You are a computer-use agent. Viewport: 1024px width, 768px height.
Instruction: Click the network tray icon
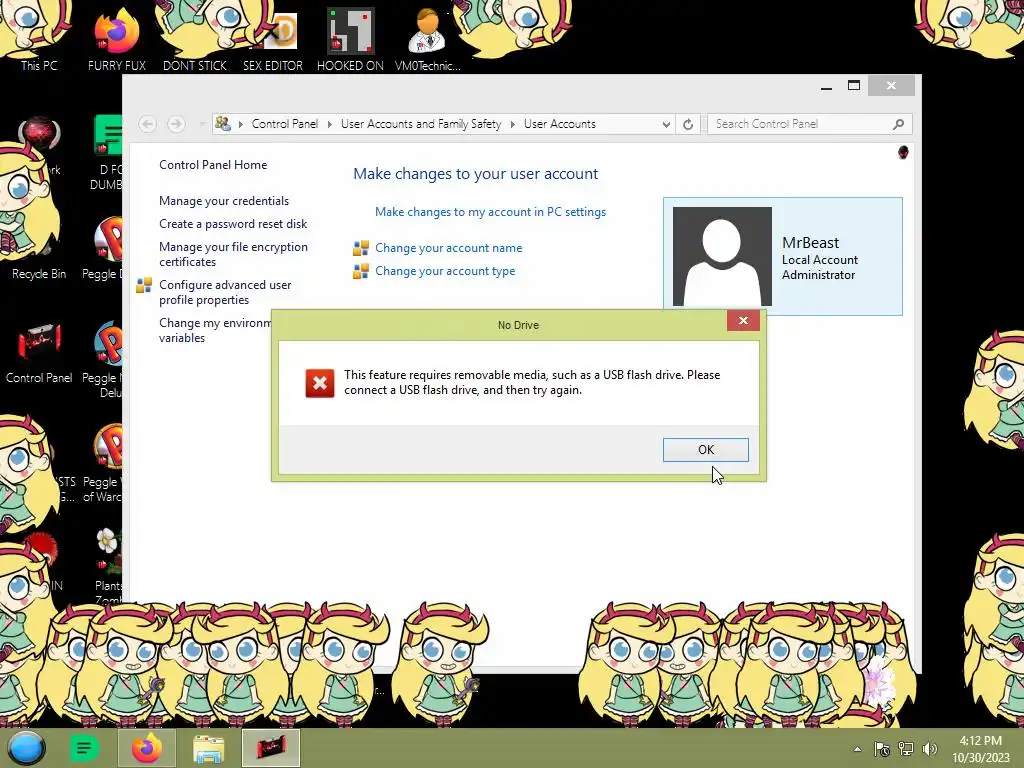pyautogui.click(x=906, y=749)
